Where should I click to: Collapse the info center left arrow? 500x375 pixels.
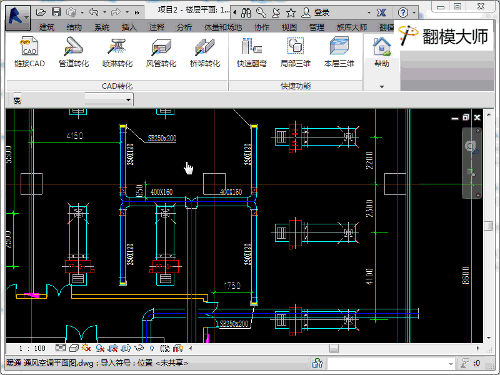[235, 13]
